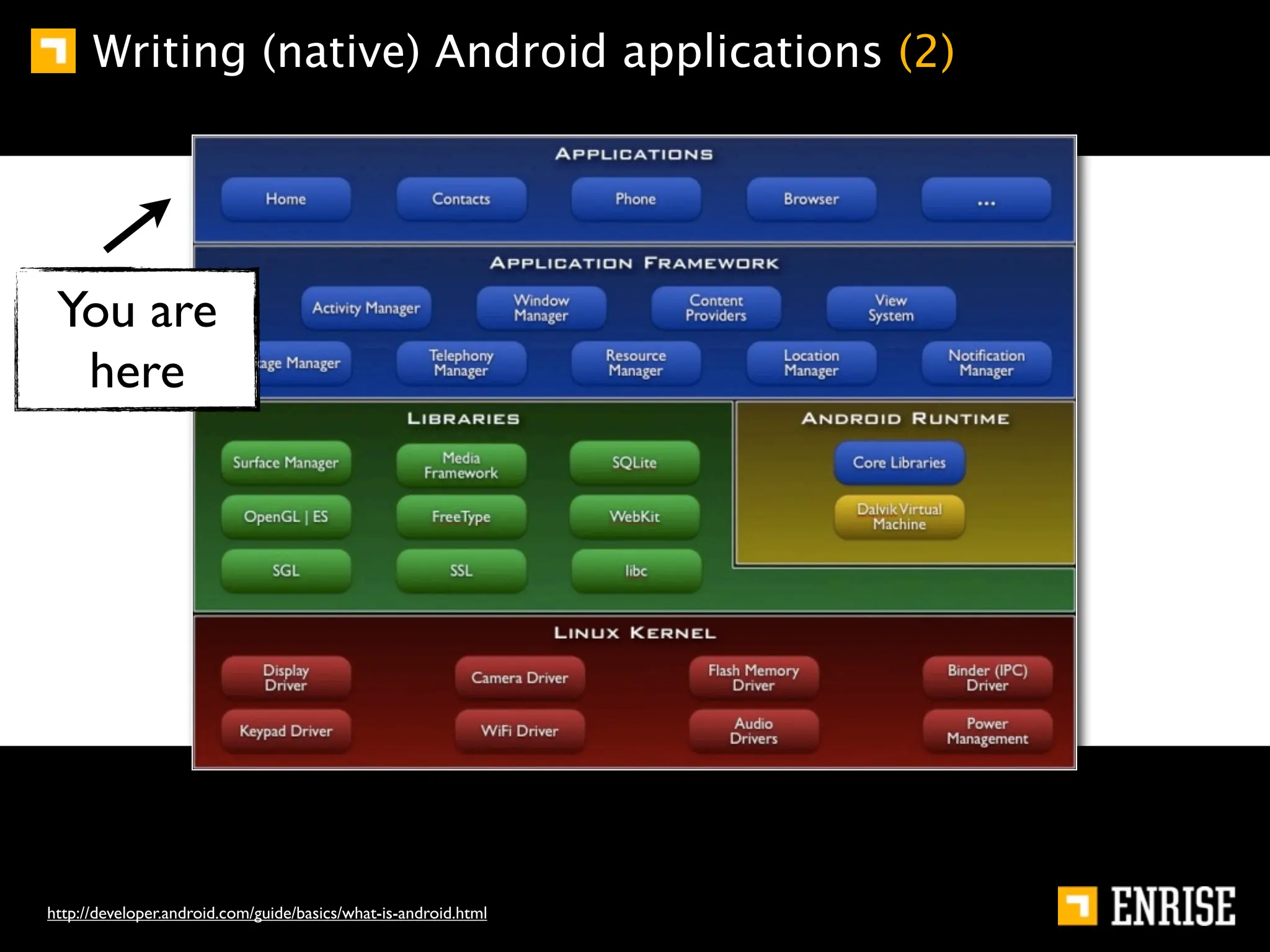Click the Keypad Driver kernel block
Screen dimensions: 1270x952
pos(286,731)
